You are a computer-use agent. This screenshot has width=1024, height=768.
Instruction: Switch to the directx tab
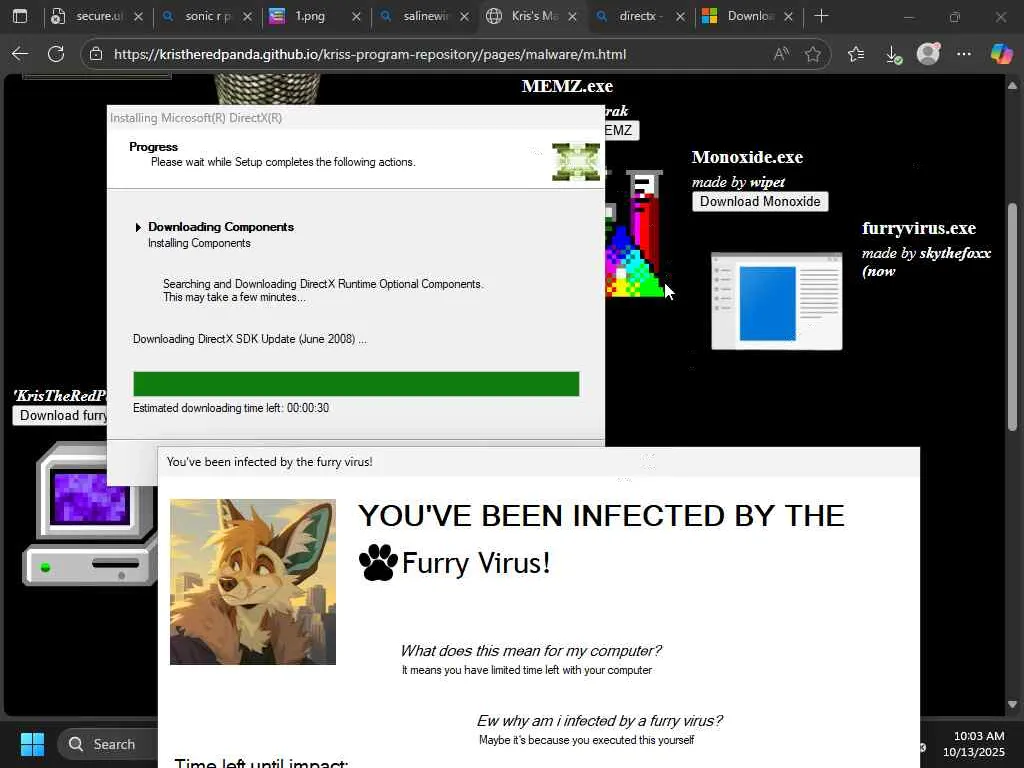[640, 16]
